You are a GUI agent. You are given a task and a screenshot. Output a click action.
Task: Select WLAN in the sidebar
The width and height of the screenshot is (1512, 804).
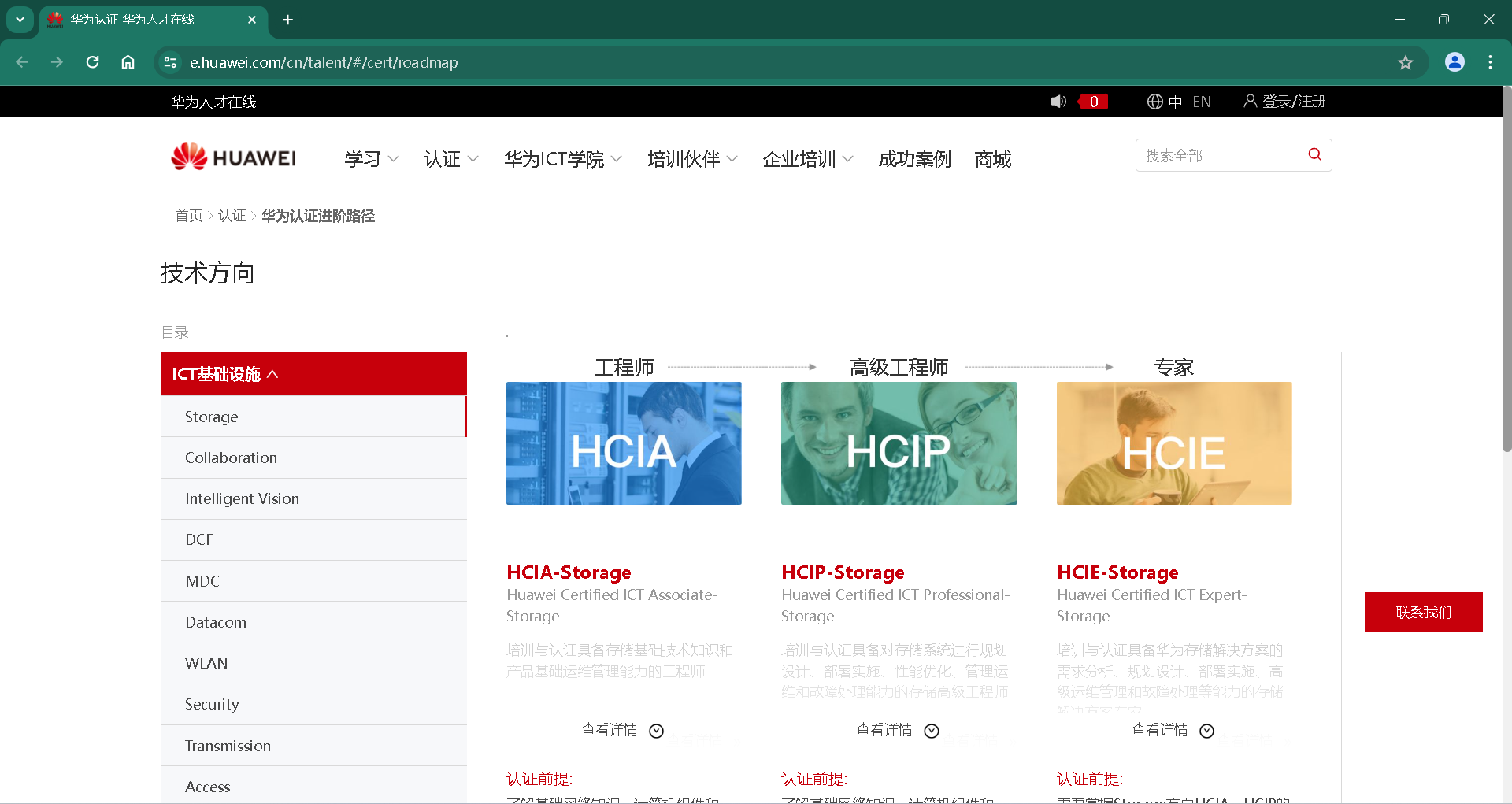314,663
